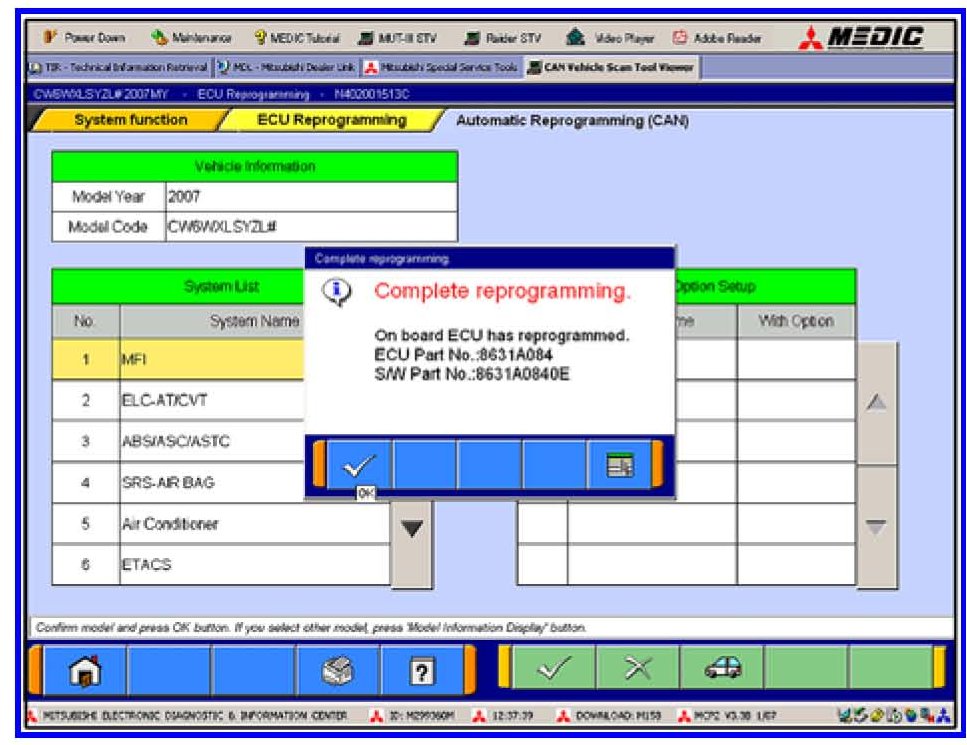This screenshot has height=745, width=967.
Task: Click Power Down in top toolbar
Action: 84,38
